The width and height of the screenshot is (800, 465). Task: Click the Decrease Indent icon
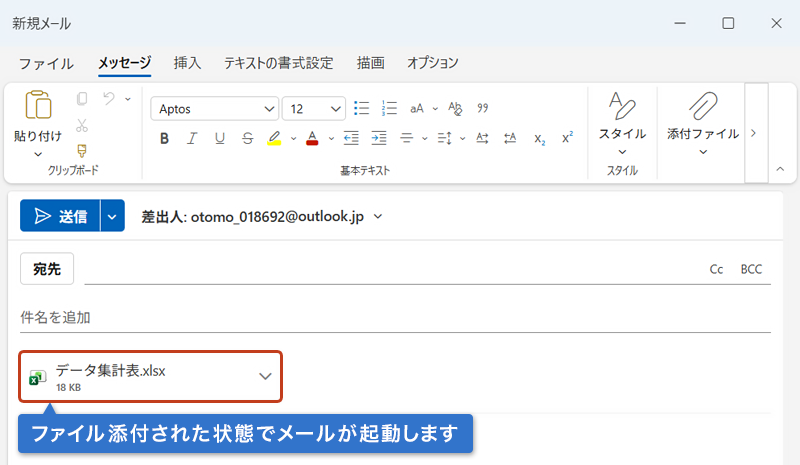pos(351,138)
